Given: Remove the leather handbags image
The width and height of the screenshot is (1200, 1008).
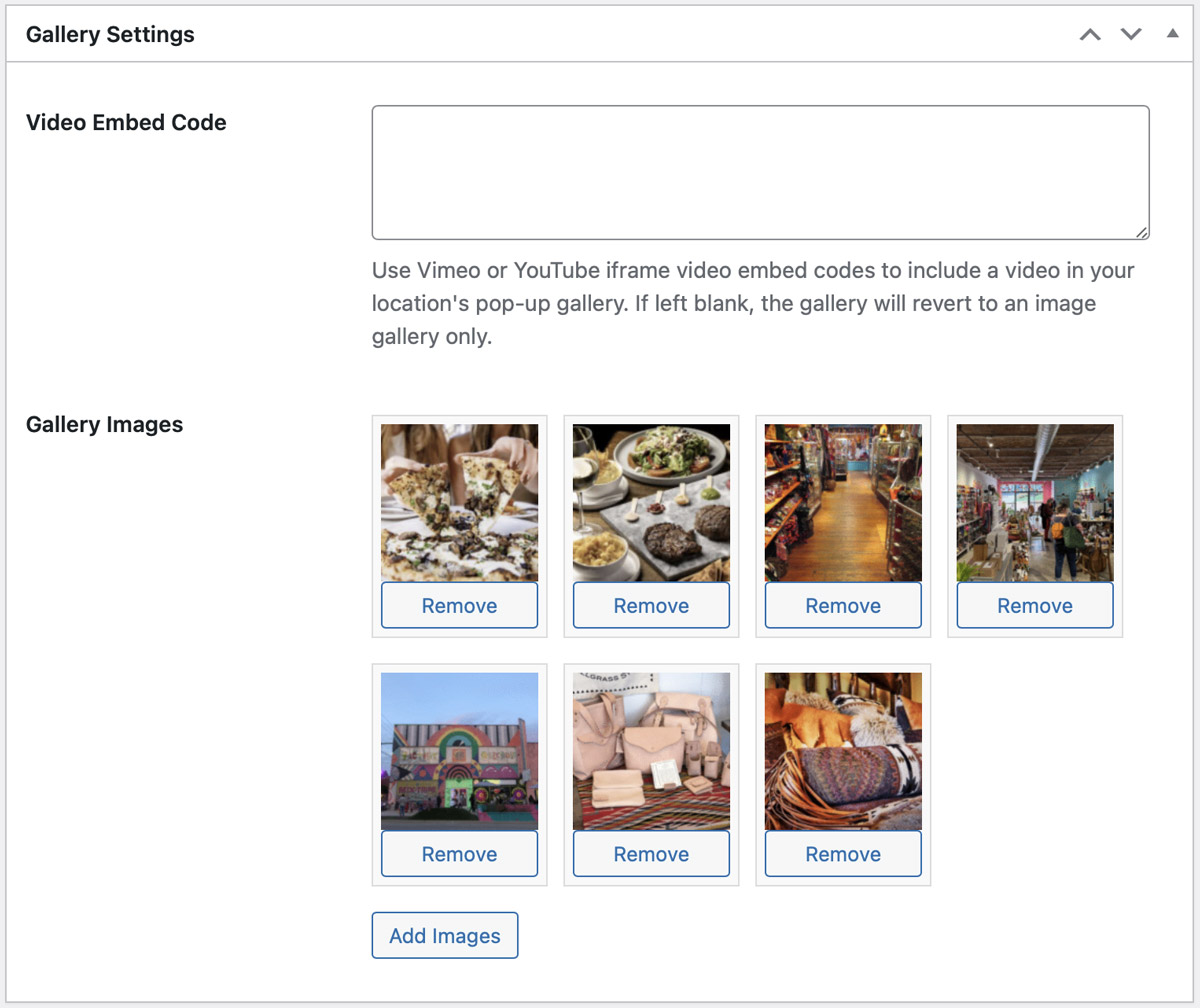Looking at the screenshot, I should click(651, 854).
